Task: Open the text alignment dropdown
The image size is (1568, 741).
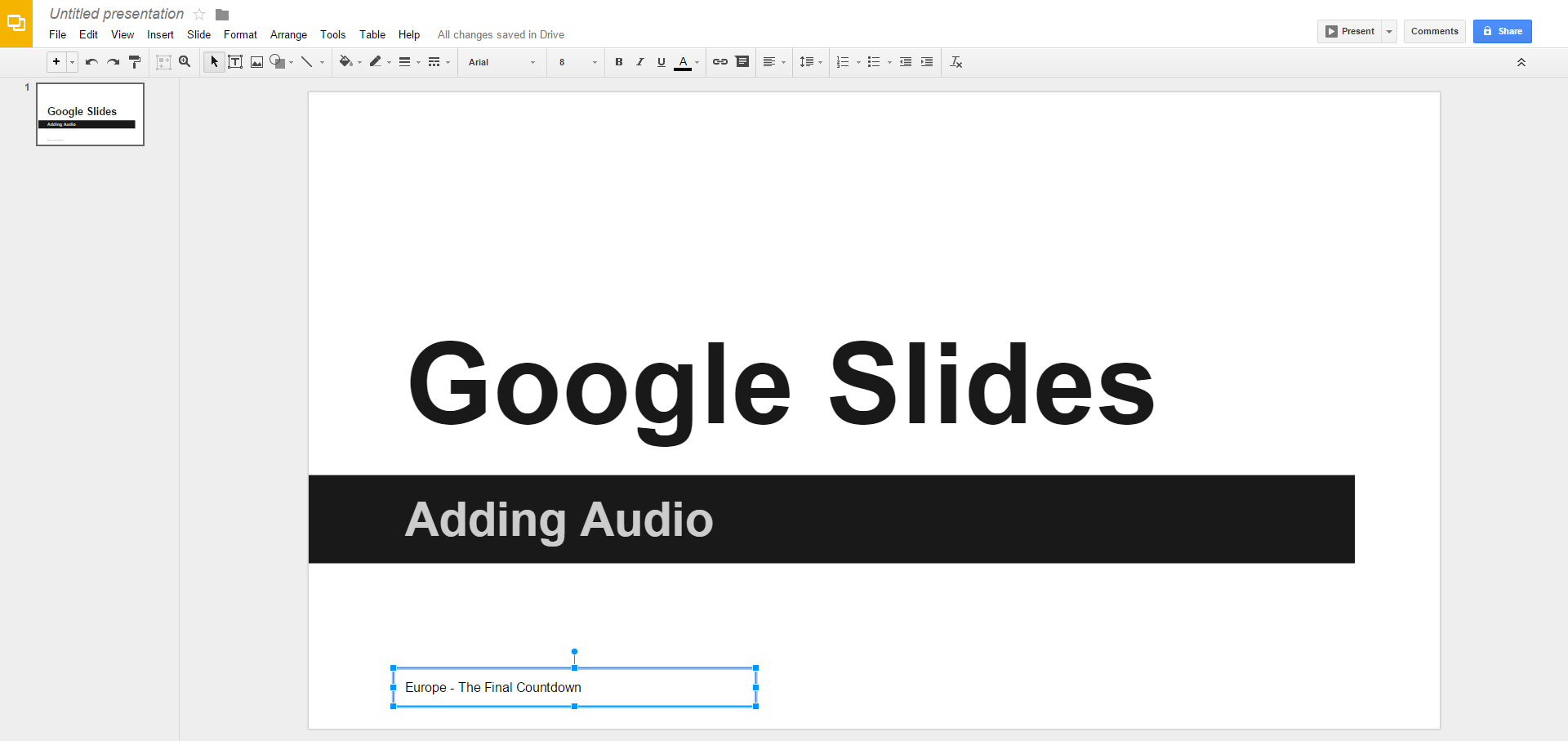Action: pyautogui.click(x=773, y=62)
